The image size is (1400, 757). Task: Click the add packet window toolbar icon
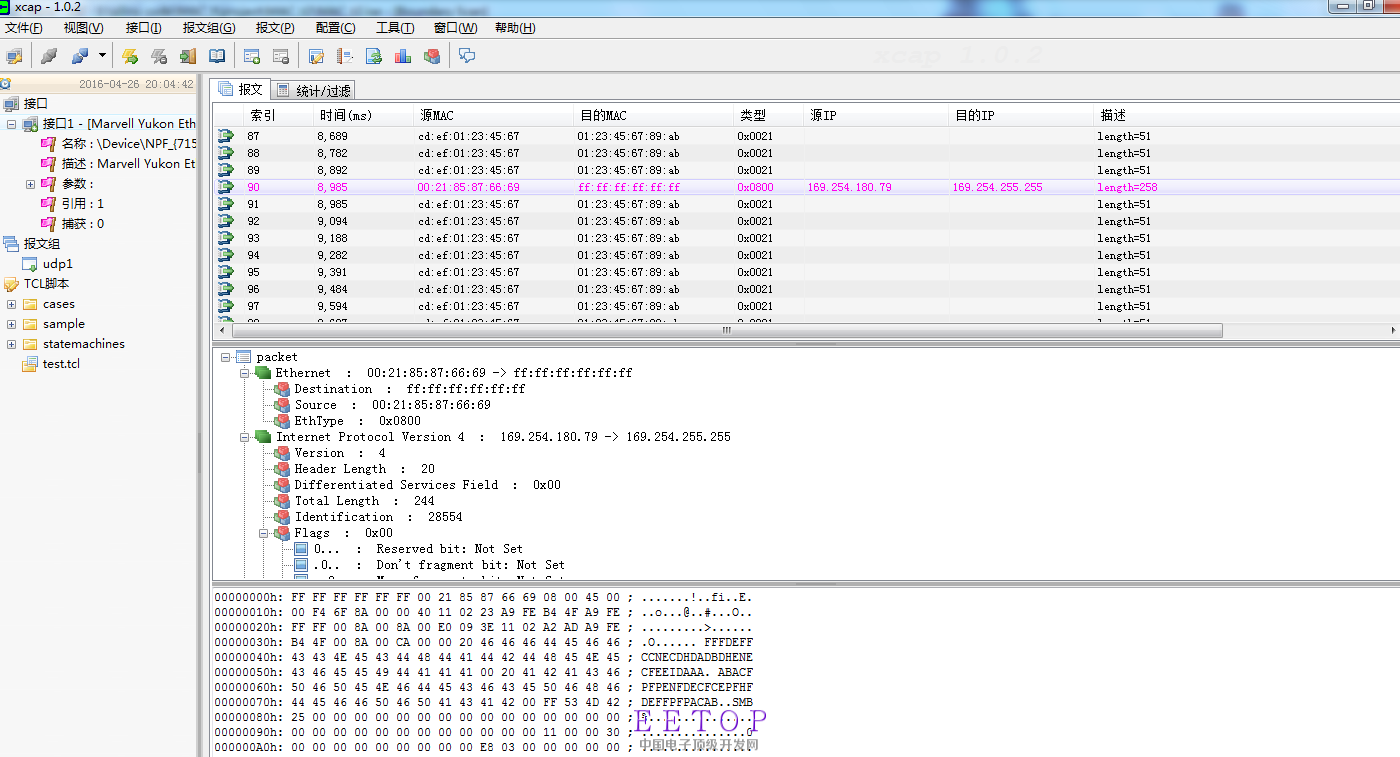click(252, 56)
